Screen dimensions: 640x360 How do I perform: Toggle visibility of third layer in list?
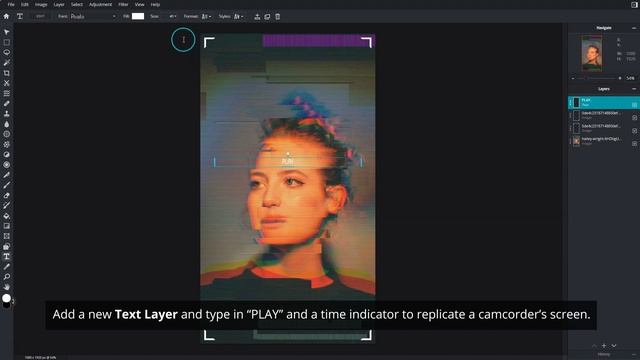pos(634,131)
